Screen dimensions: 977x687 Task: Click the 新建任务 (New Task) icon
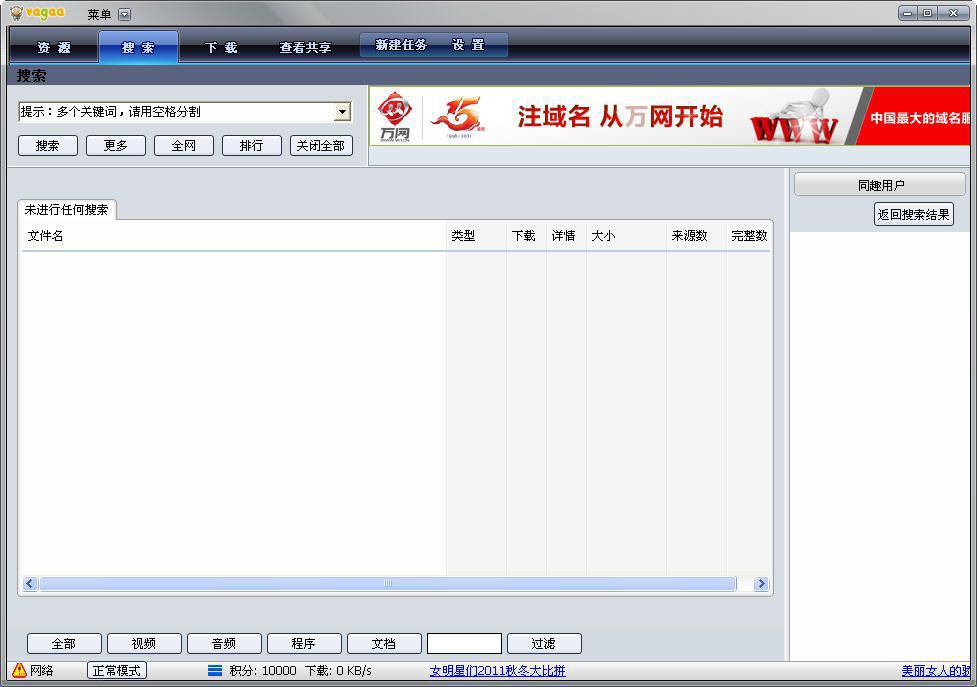[x=401, y=44]
